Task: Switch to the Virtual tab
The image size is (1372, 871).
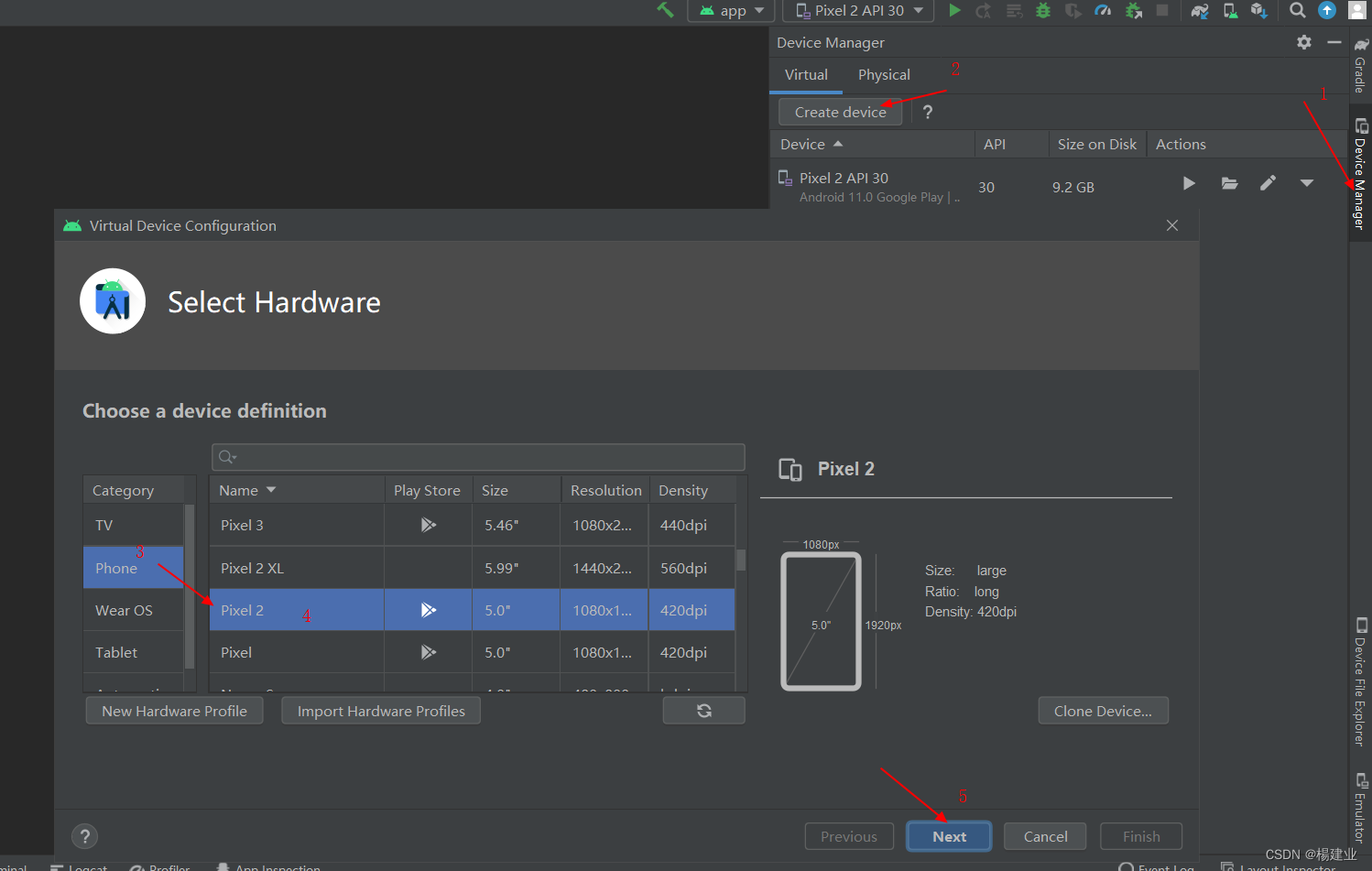Action: pyautogui.click(x=806, y=75)
